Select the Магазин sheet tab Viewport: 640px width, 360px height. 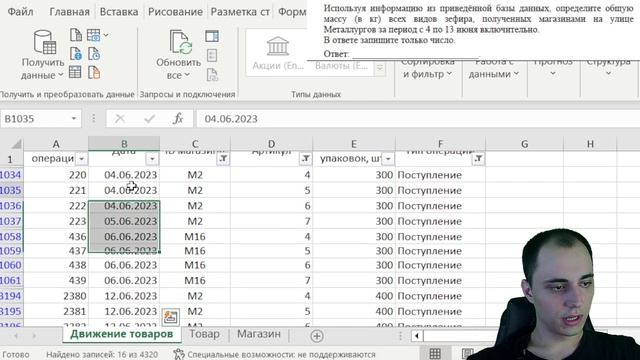(259, 334)
